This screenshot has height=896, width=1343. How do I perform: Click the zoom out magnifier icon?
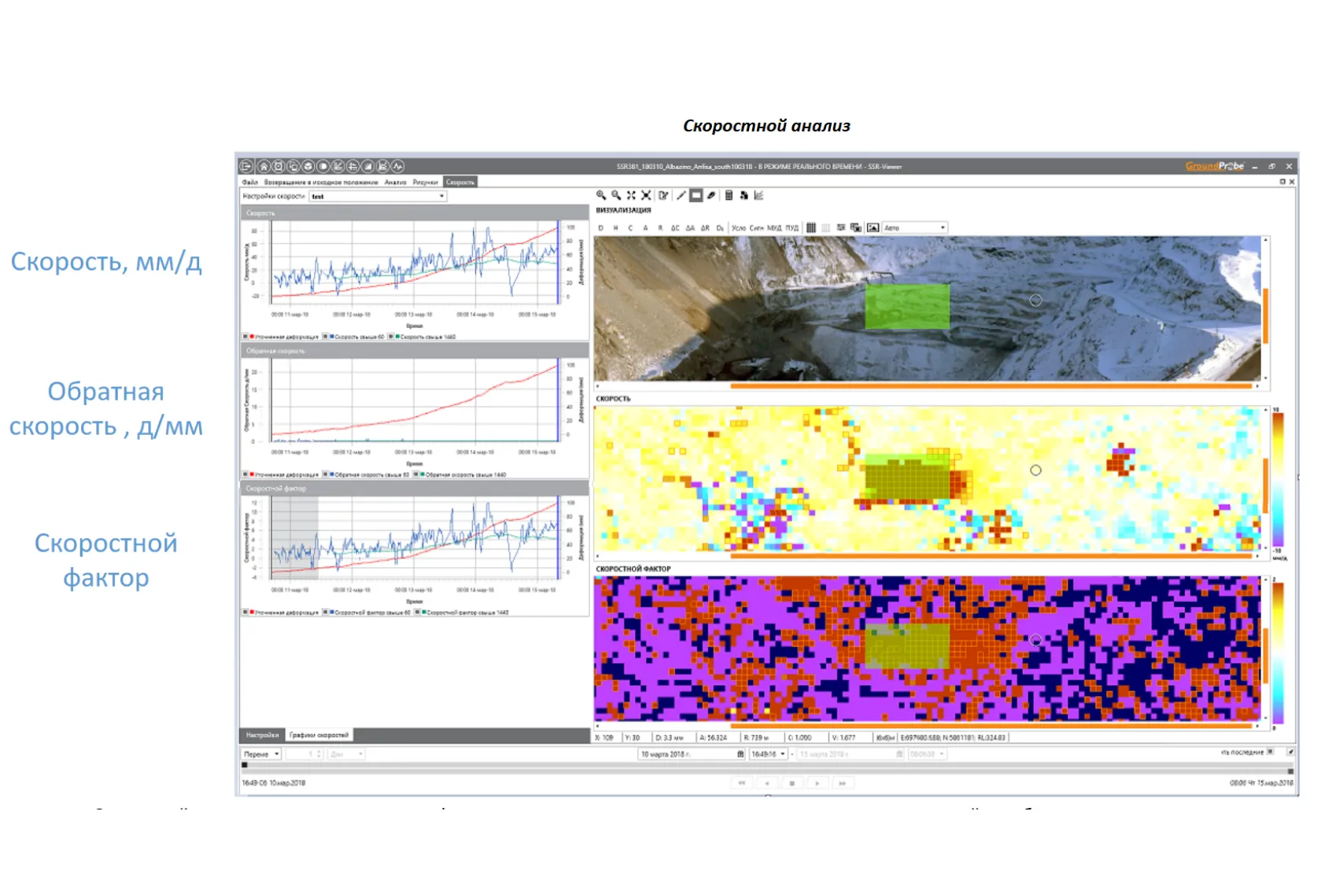(616, 195)
